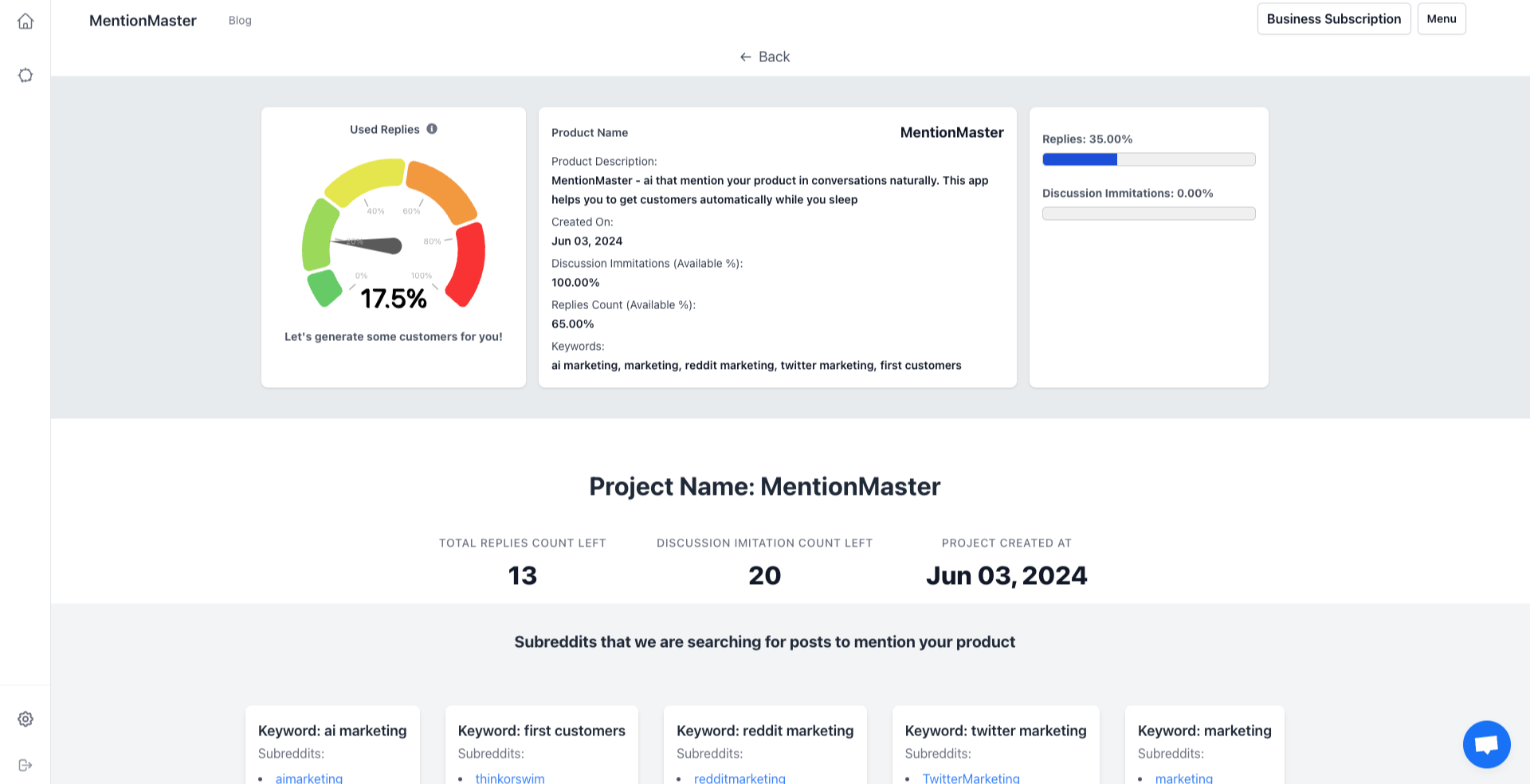Click the total replies count value 13

pyautogui.click(x=523, y=575)
